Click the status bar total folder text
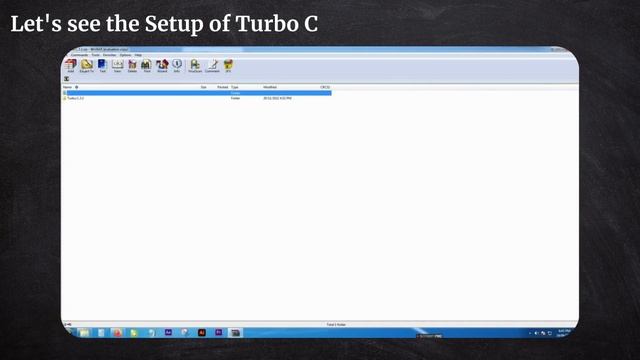640x360 pixels. [x=336, y=324]
